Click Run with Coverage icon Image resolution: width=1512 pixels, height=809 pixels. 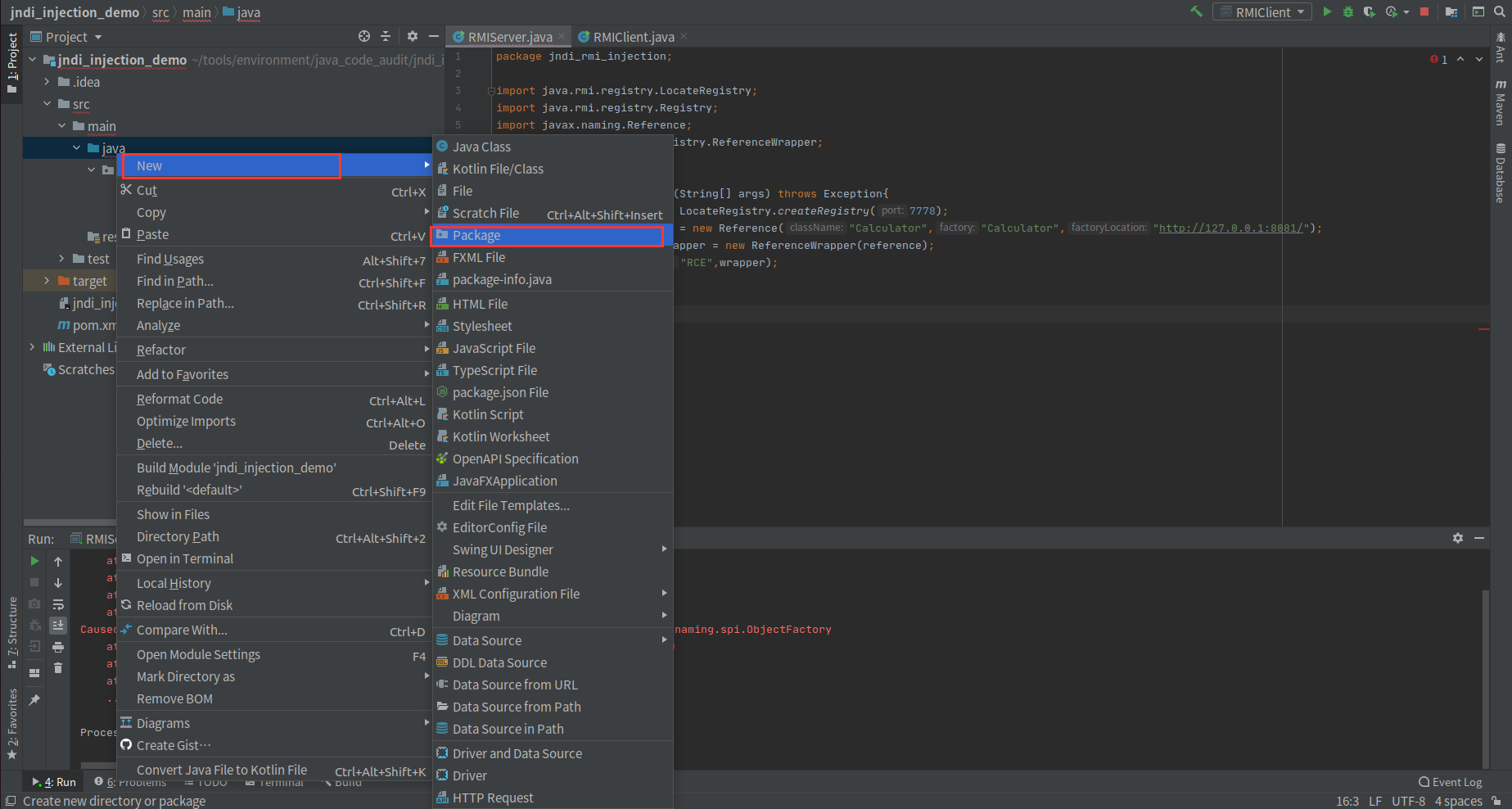click(x=1370, y=11)
